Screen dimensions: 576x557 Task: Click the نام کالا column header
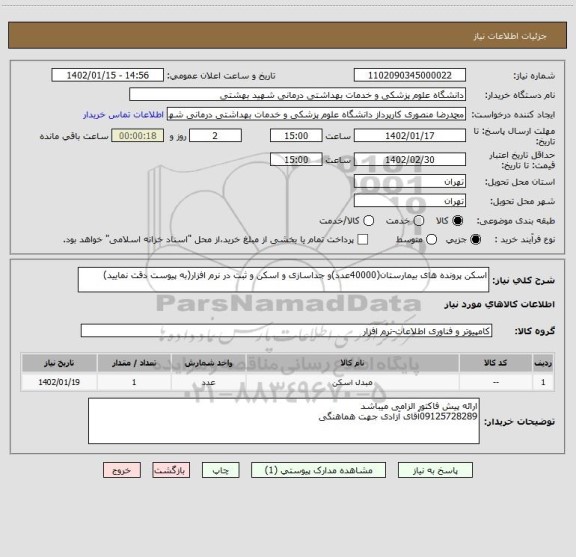352,363
